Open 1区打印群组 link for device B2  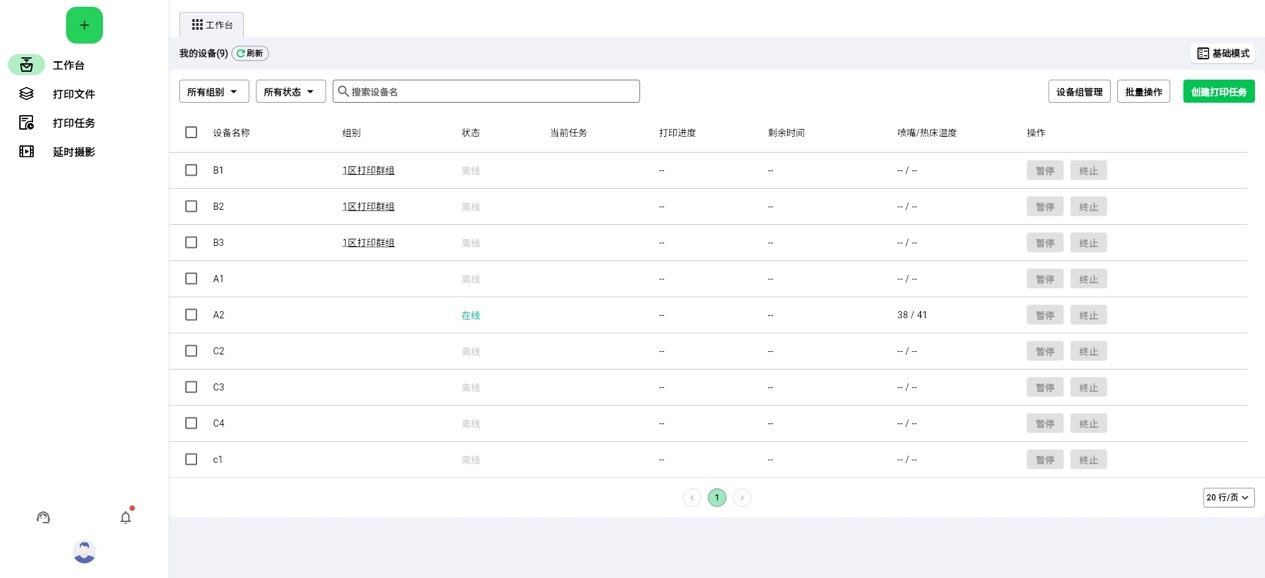(368, 207)
